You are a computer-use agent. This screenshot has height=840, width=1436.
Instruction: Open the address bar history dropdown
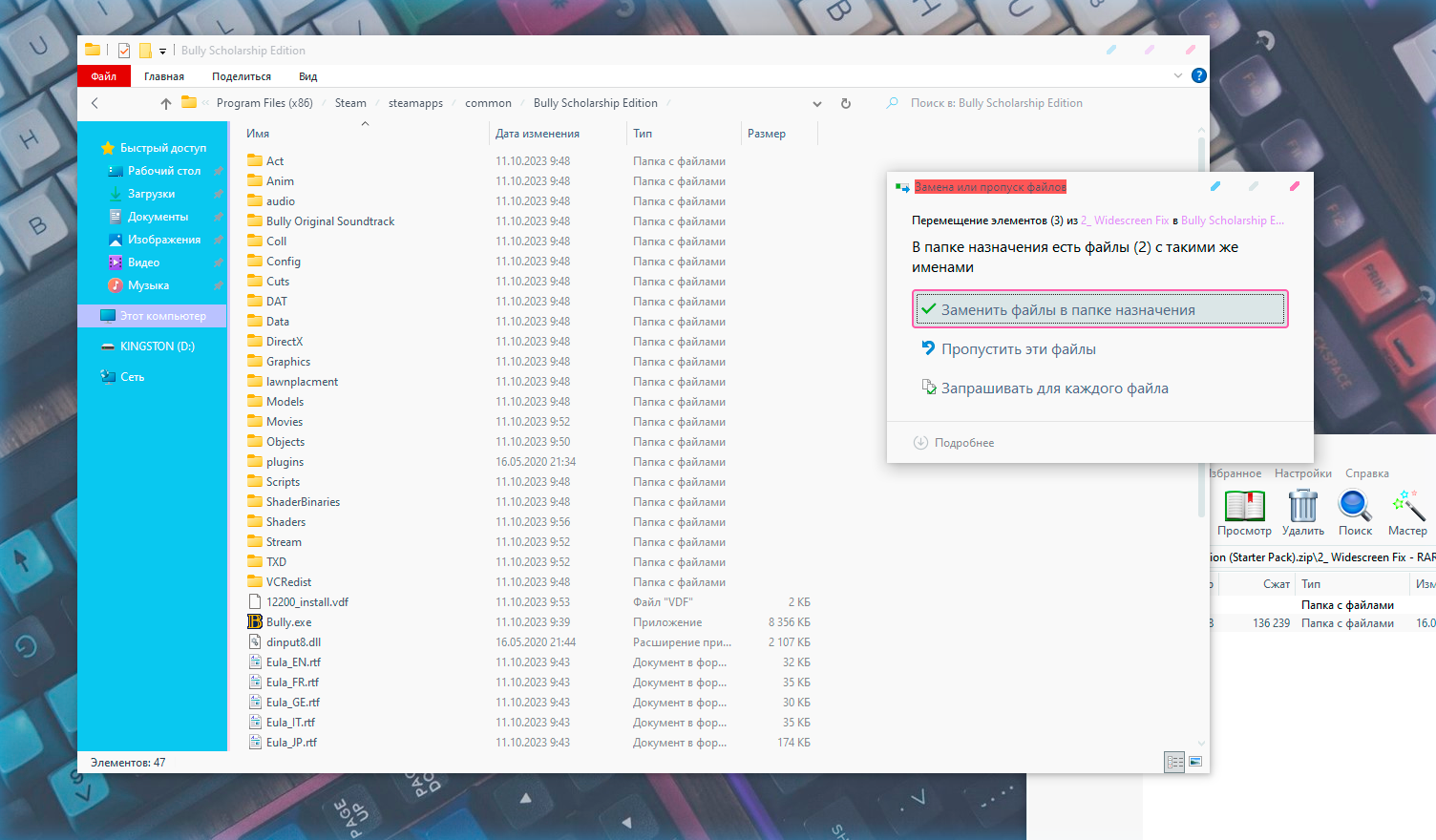(x=817, y=103)
